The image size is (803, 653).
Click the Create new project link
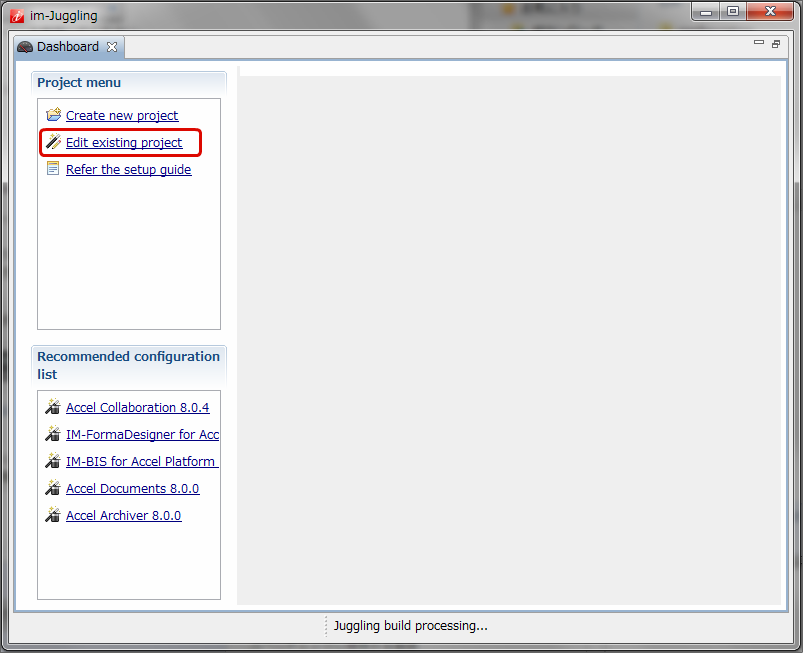click(x=122, y=116)
